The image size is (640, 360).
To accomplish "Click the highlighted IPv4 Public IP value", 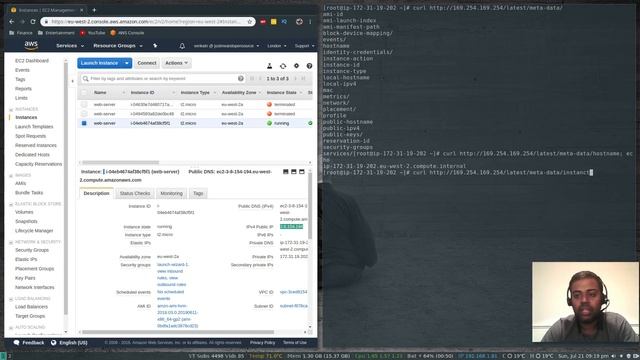I will [291, 227].
